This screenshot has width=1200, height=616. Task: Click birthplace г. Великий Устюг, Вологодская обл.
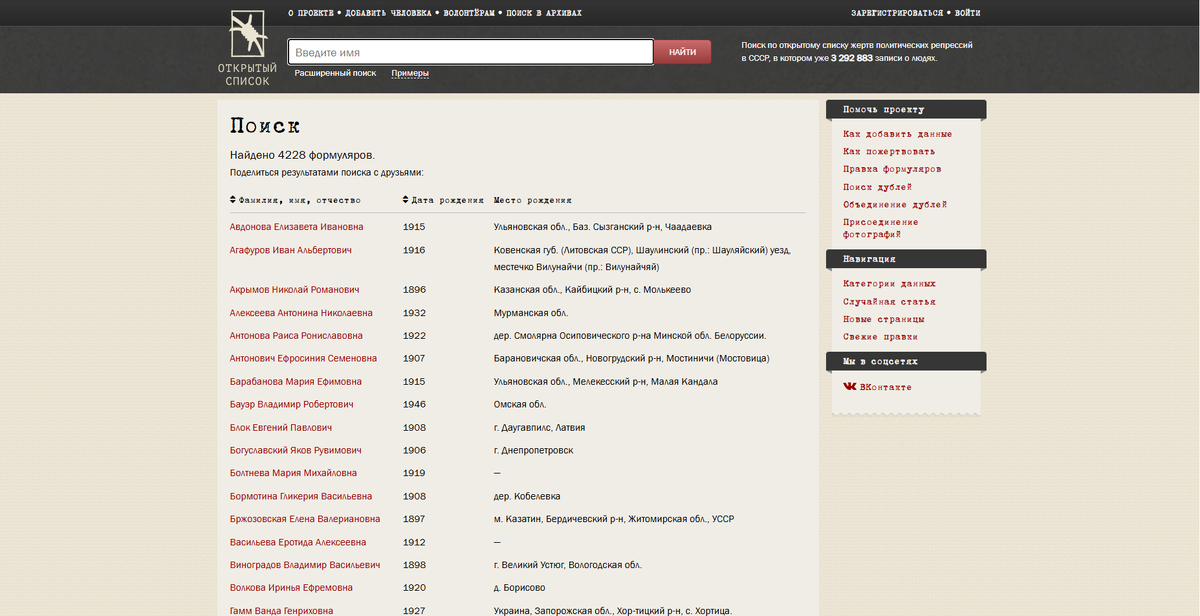tap(568, 565)
